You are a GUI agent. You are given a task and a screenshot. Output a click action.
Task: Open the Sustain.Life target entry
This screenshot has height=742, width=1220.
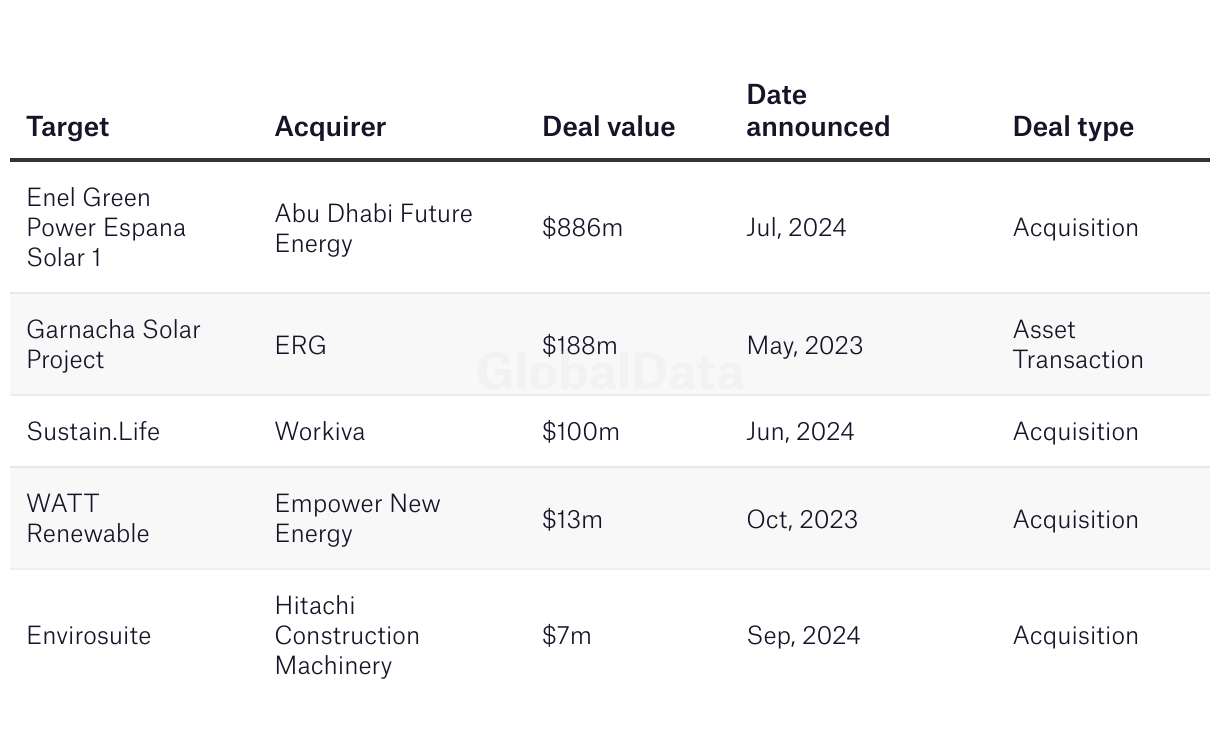click(x=93, y=431)
